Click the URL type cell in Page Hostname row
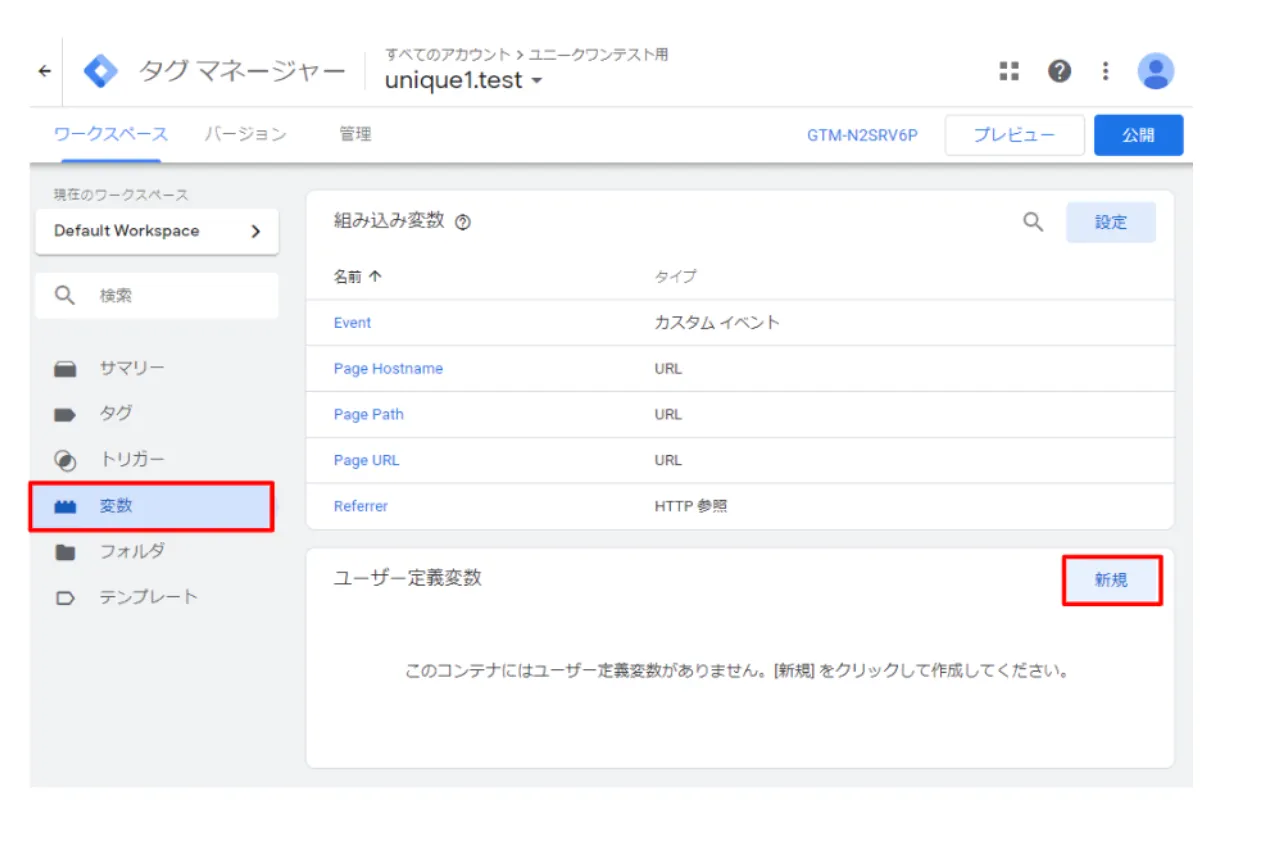This screenshot has height=864, width=1264. coord(668,369)
